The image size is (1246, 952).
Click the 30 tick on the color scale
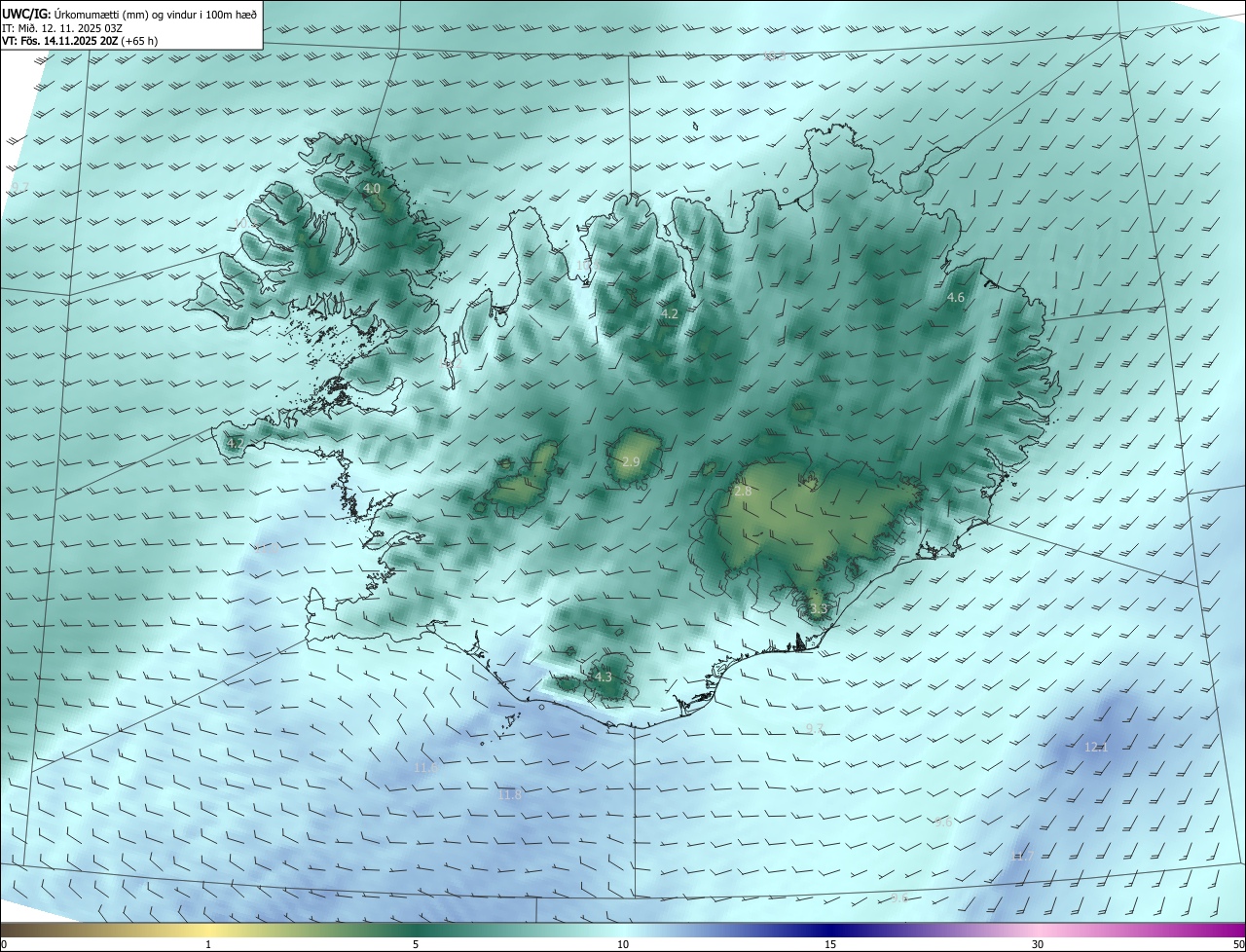point(1038,944)
